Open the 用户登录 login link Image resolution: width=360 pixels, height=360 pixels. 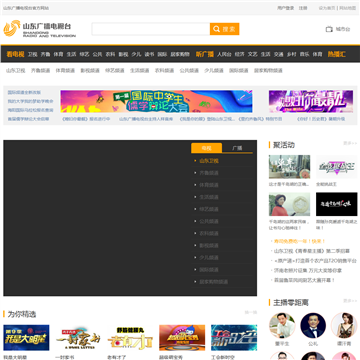(x=286, y=8)
